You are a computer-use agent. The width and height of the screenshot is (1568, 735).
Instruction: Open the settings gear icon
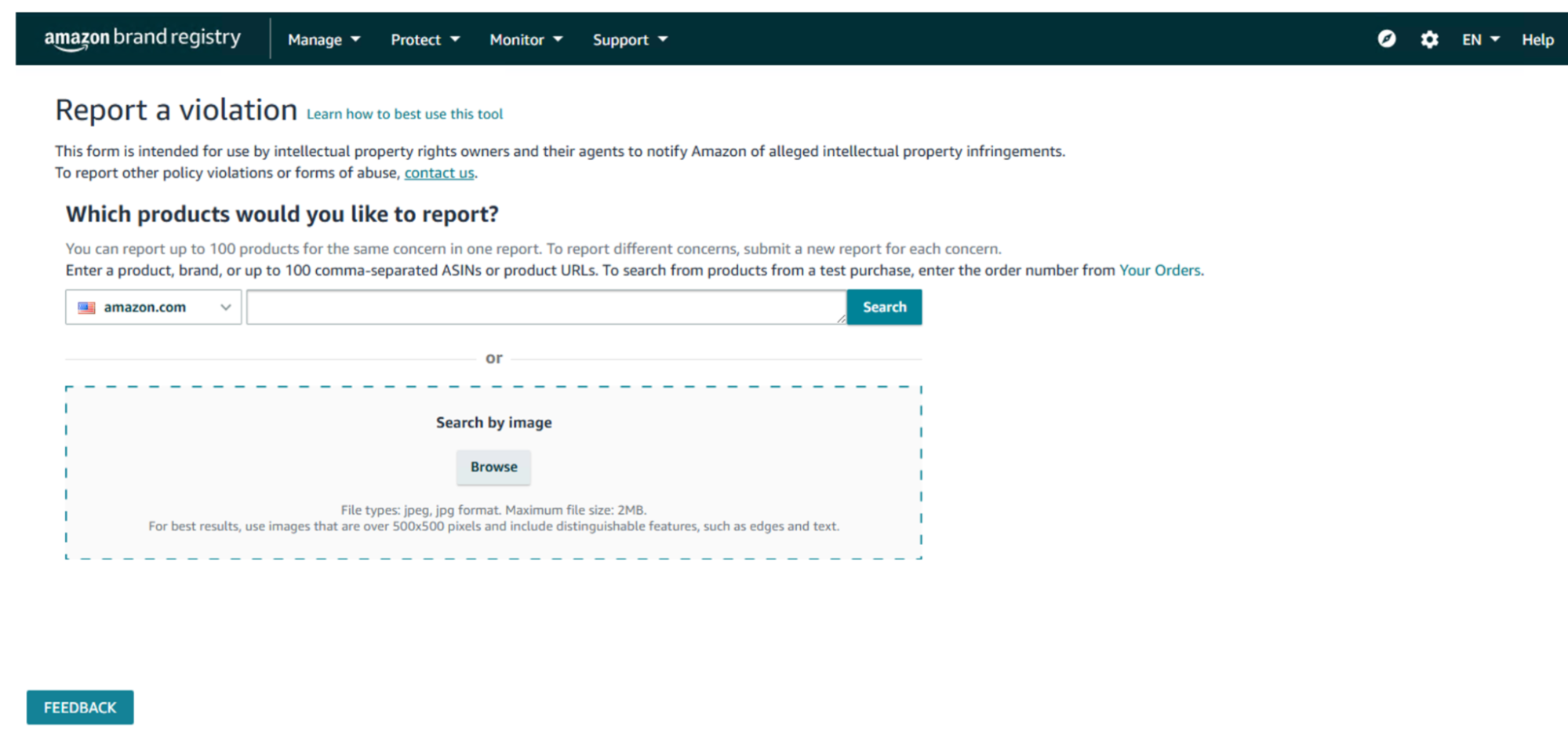click(x=1429, y=39)
